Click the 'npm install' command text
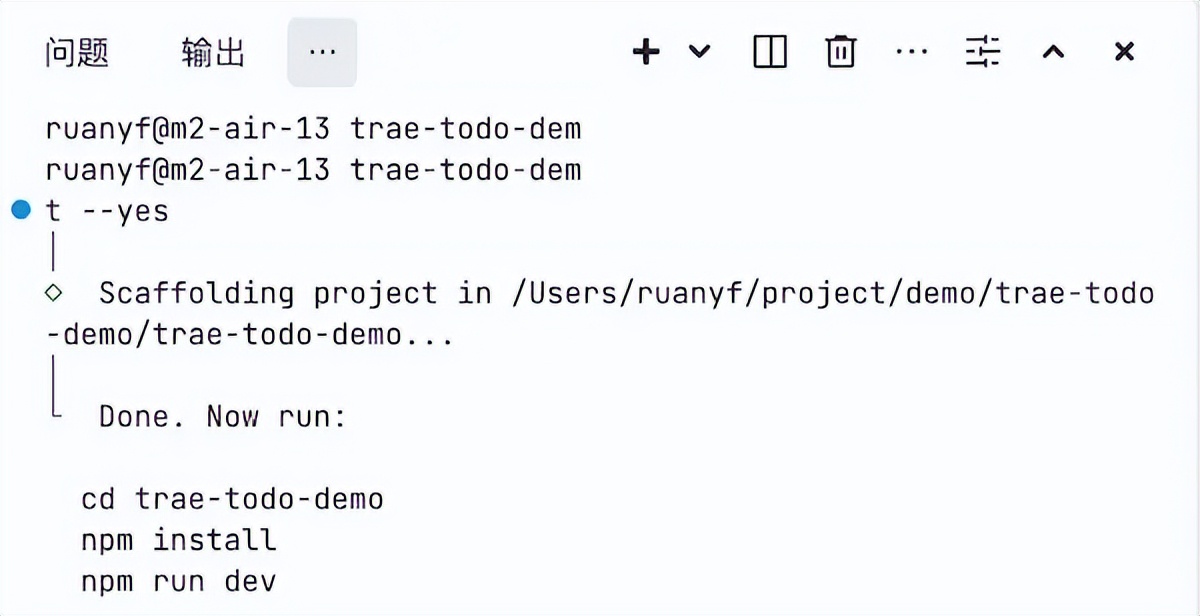The height and width of the screenshot is (616, 1200). coord(179,540)
